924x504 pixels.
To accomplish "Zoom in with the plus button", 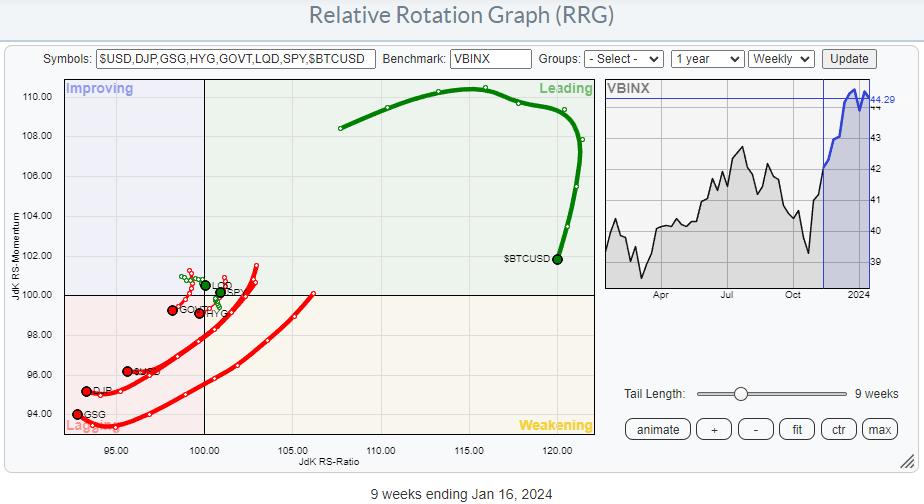I will [714, 429].
